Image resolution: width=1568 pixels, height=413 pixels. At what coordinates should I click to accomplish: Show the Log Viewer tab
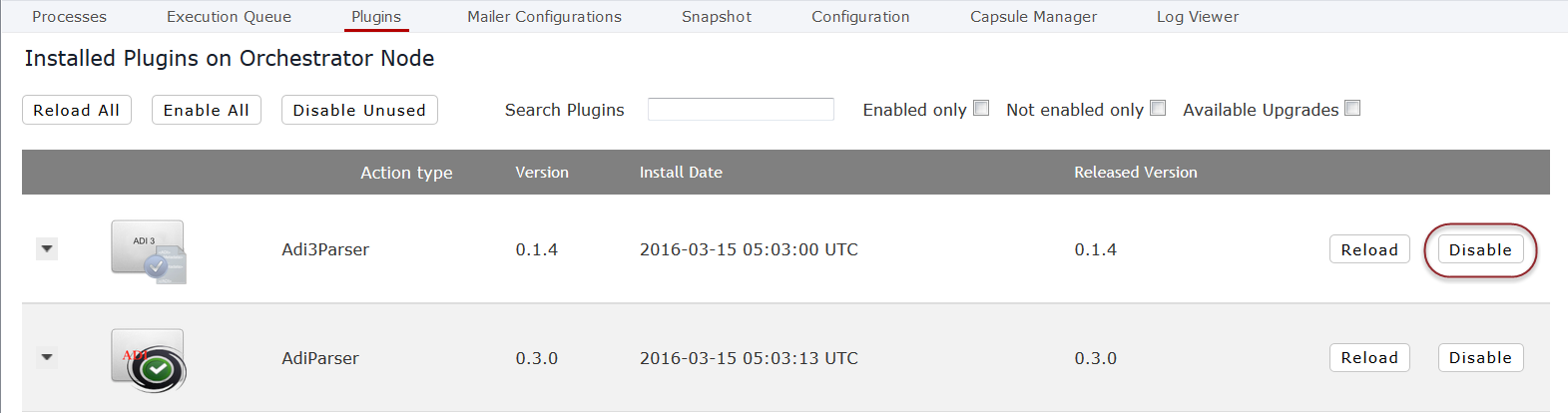point(1198,17)
